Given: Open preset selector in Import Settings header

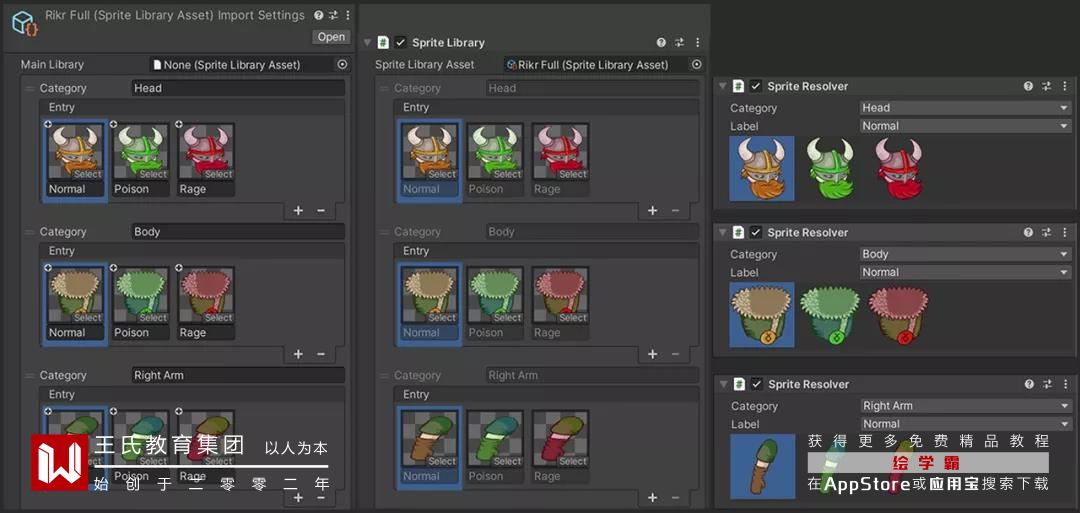Looking at the screenshot, I should coord(333,15).
